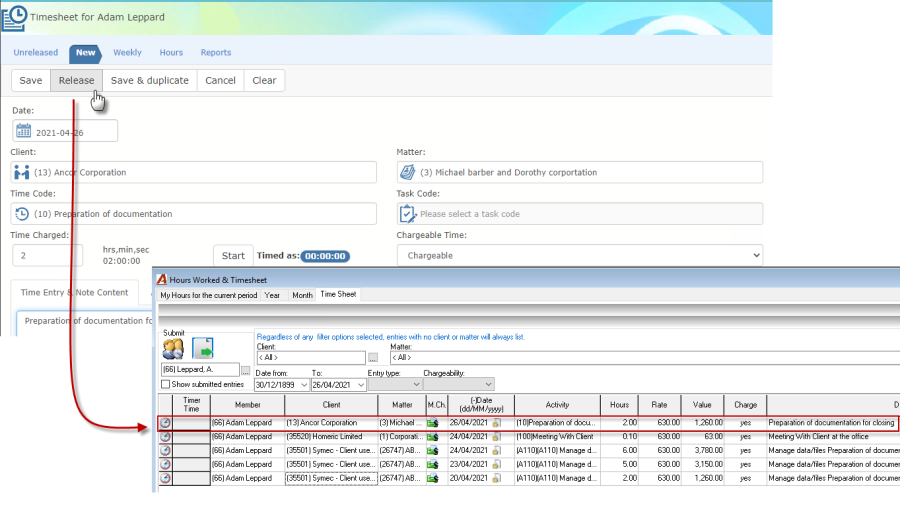Sort by the Hours column header
The image size is (900, 511).
pyautogui.click(x=619, y=405)
